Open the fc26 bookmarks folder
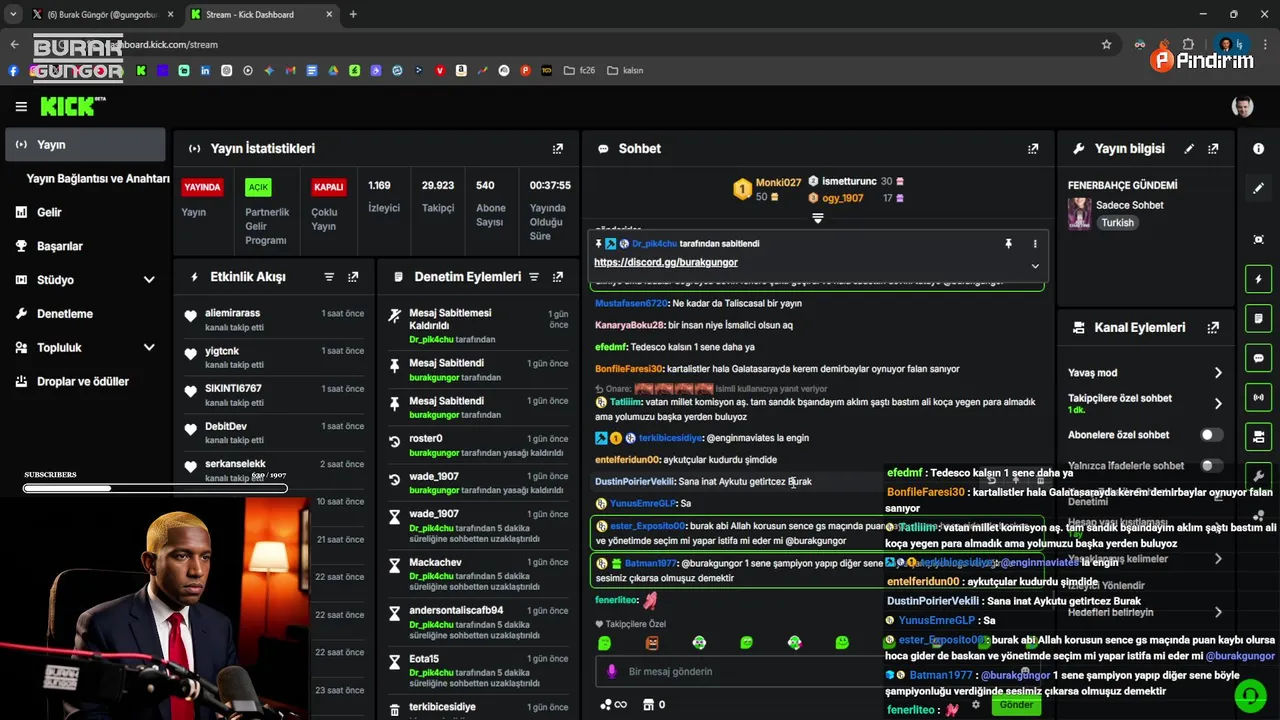Viewport: 1280px width, 720px height. click(580, 71)
